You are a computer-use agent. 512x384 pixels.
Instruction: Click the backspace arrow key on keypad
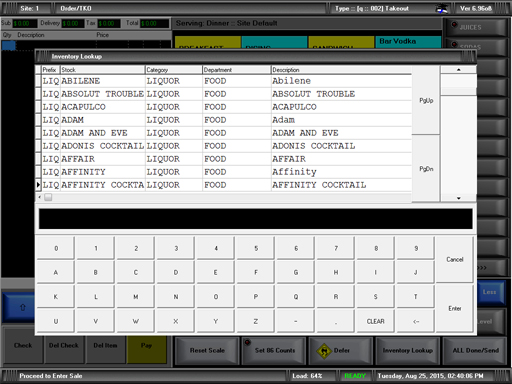coord(416,321)
